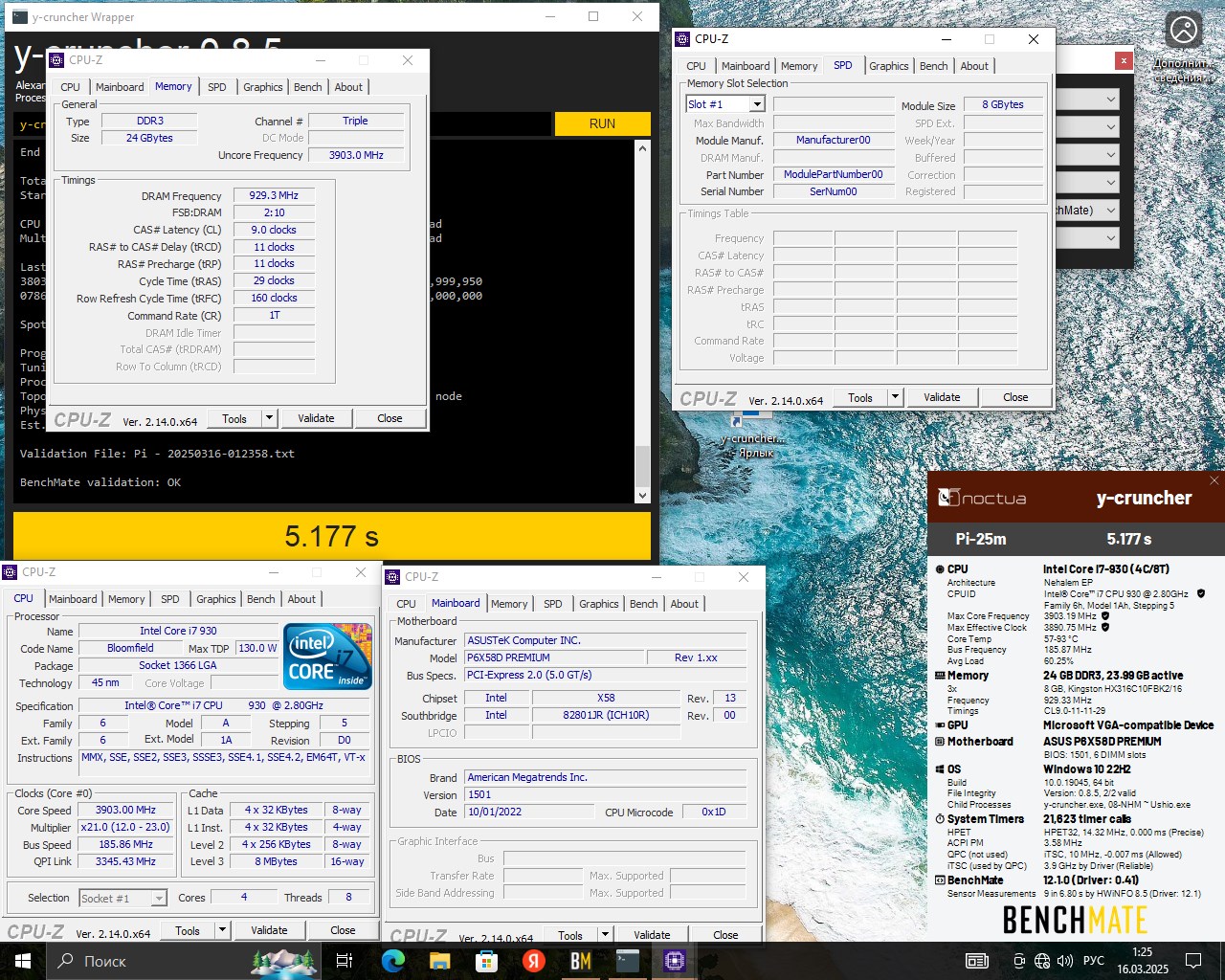Click the user profile icon on desktop top-right
Screen dimensions: 1225x980
(x=1184, y=30)
